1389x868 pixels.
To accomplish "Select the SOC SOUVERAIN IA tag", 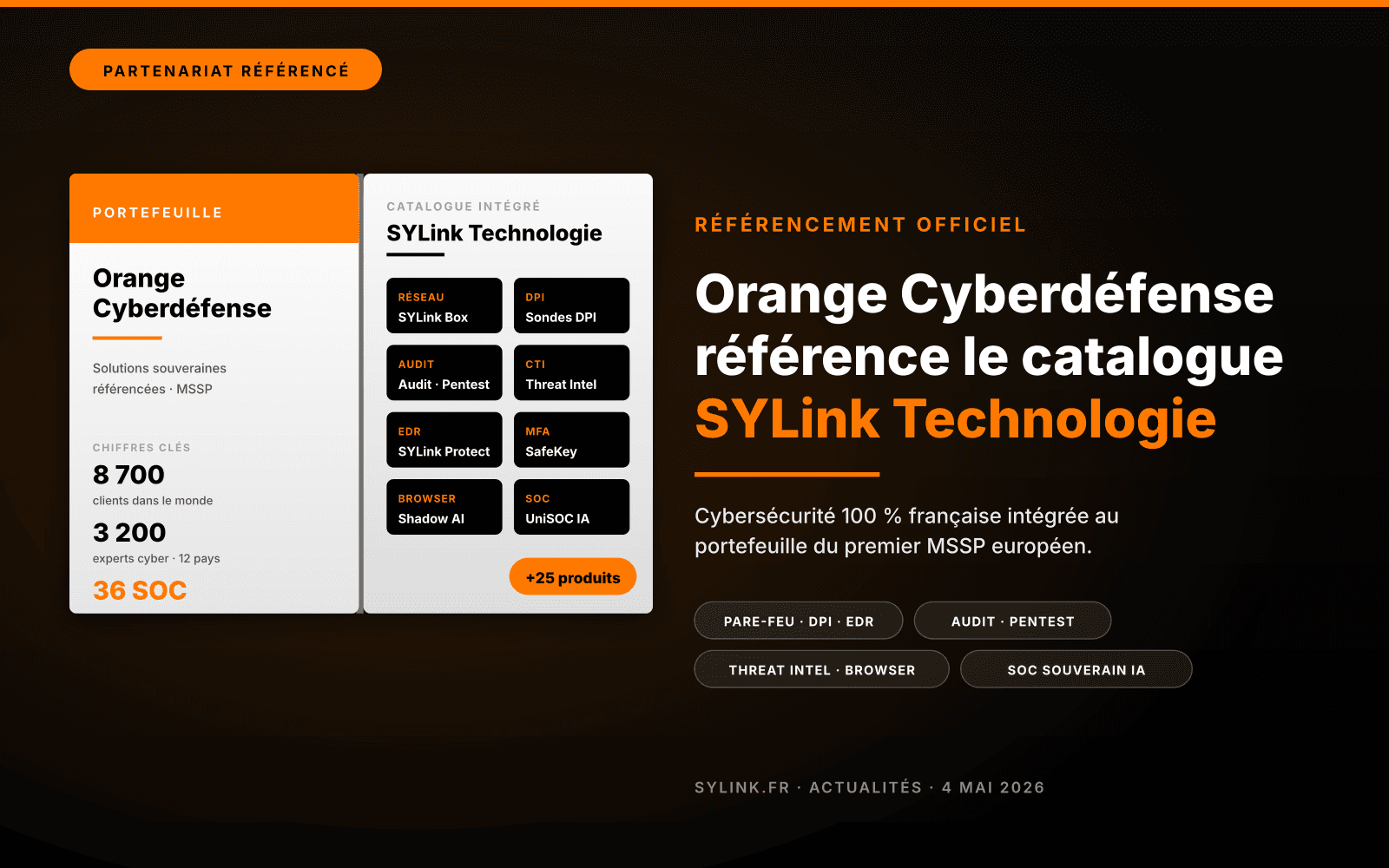I will (1076, 669).
